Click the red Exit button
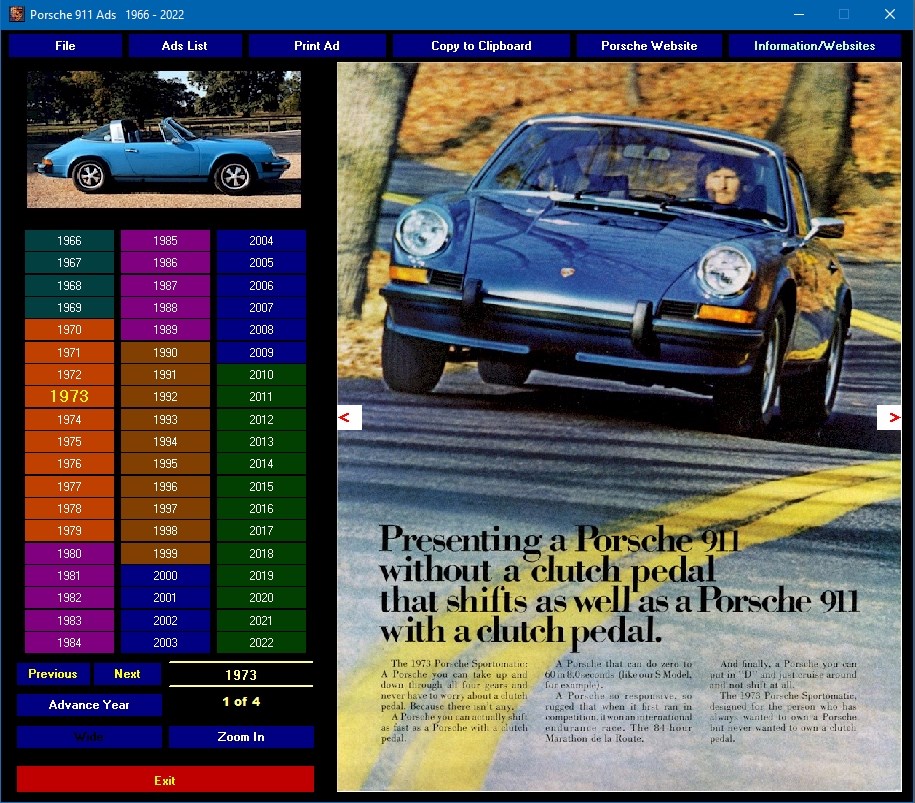Image resolution: width=915 pixels, height=803 pixels. click(x=165, y=780)
